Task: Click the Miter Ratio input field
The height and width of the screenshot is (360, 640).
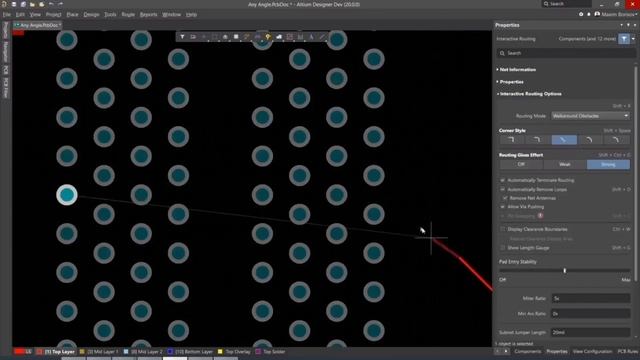Action: 591,298
